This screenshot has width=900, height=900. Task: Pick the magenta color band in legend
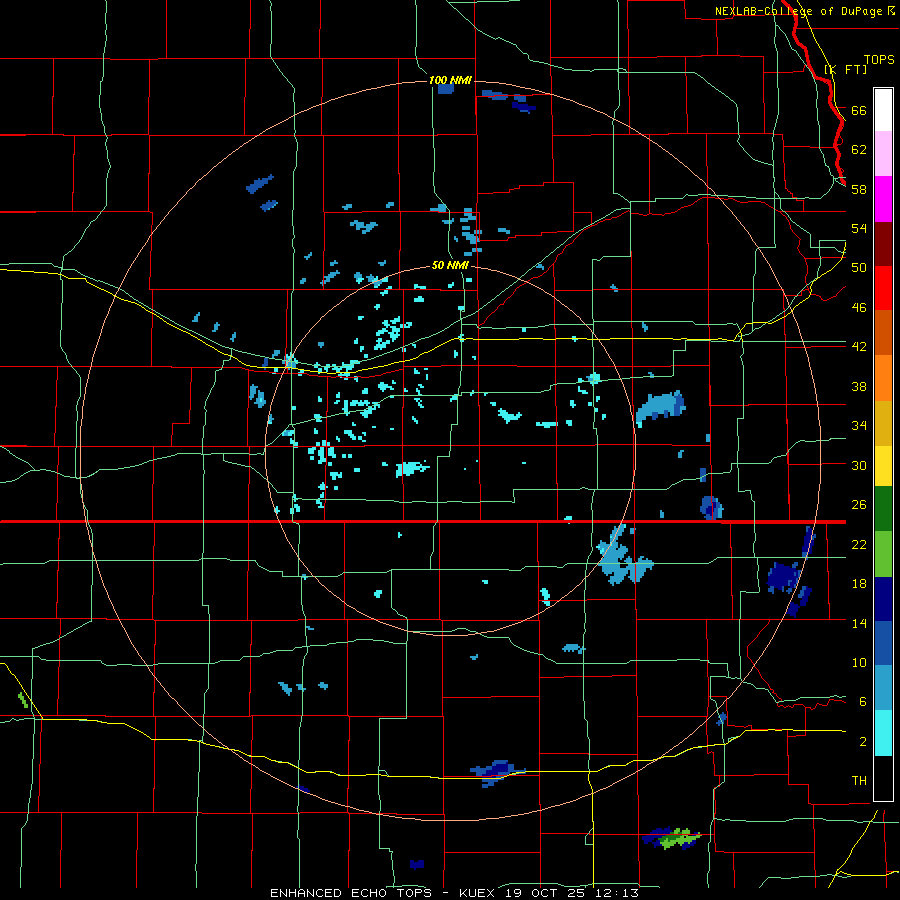(x=883, y=199)
